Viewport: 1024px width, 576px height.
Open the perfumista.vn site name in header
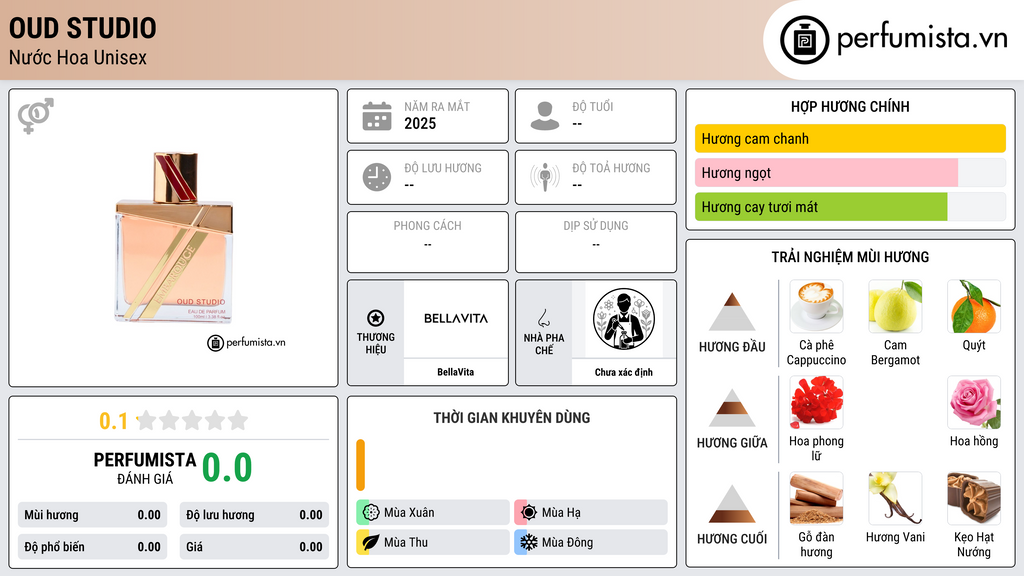click(x=922, y=39)
